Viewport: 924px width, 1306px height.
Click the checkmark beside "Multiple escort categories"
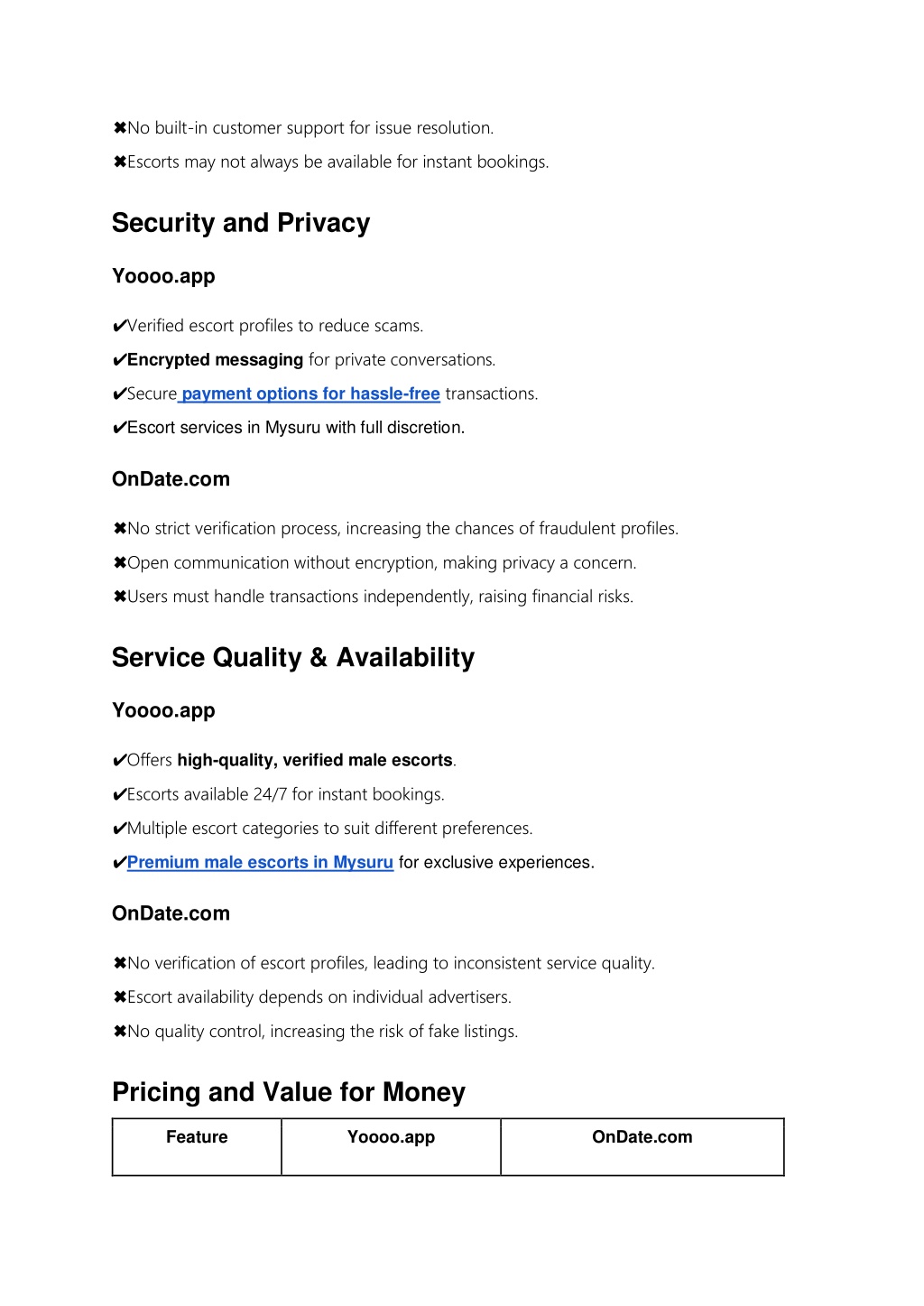[119, 829]
